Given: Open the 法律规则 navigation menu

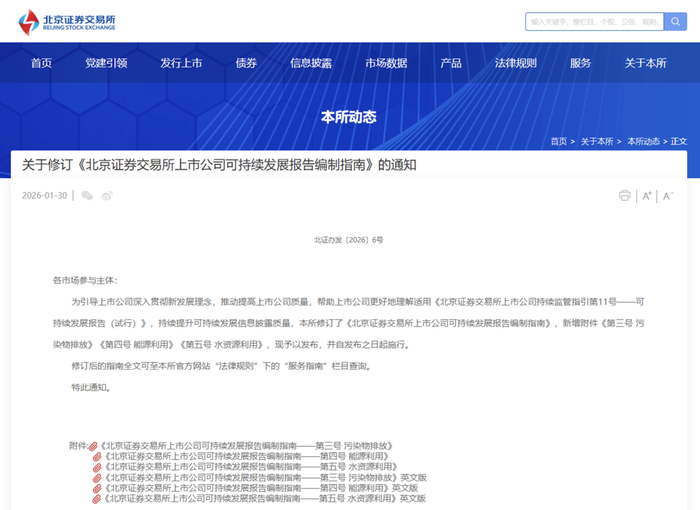Looking at the screenshot, I should click(x=516, y=63).
